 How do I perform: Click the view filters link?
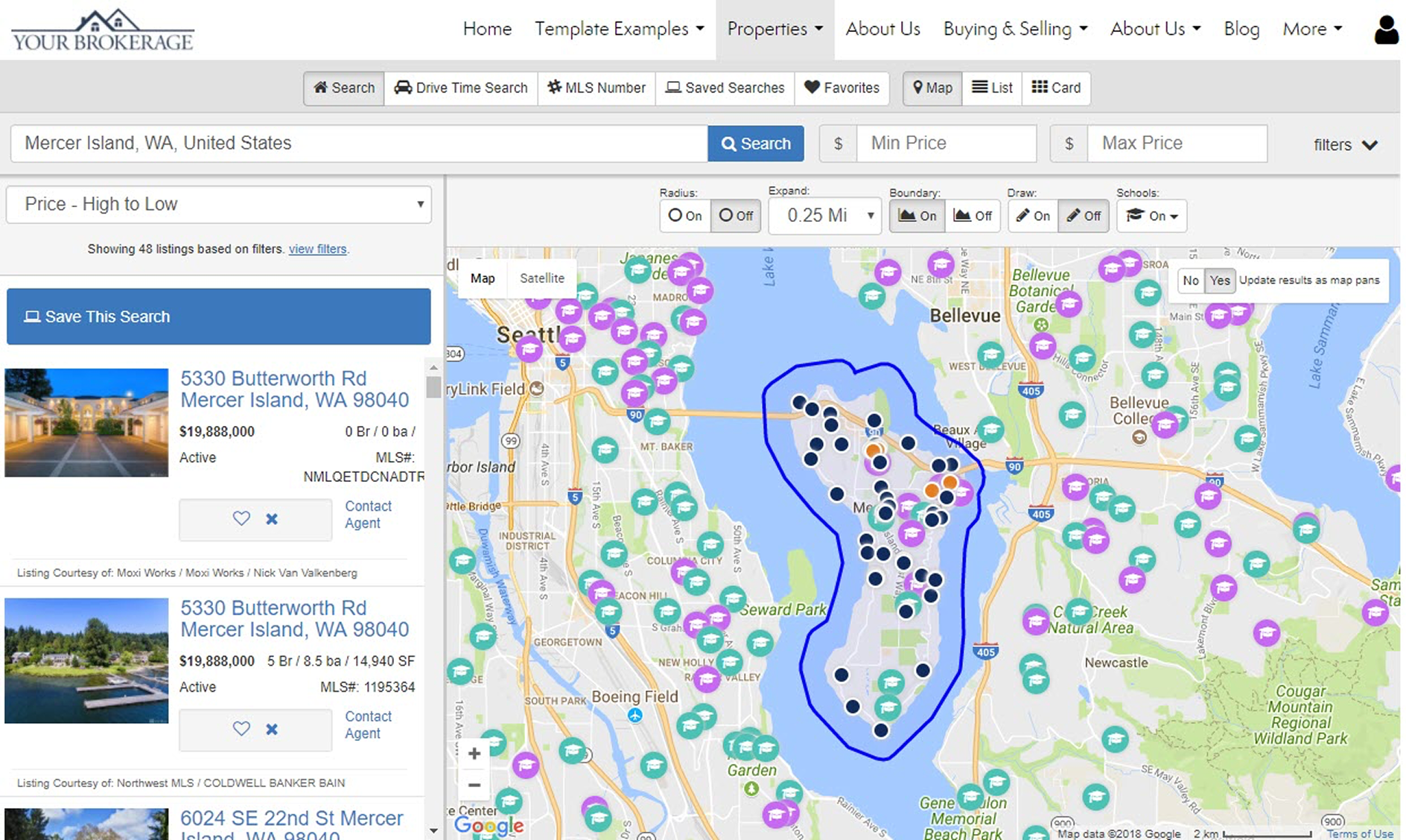point(317,249)
